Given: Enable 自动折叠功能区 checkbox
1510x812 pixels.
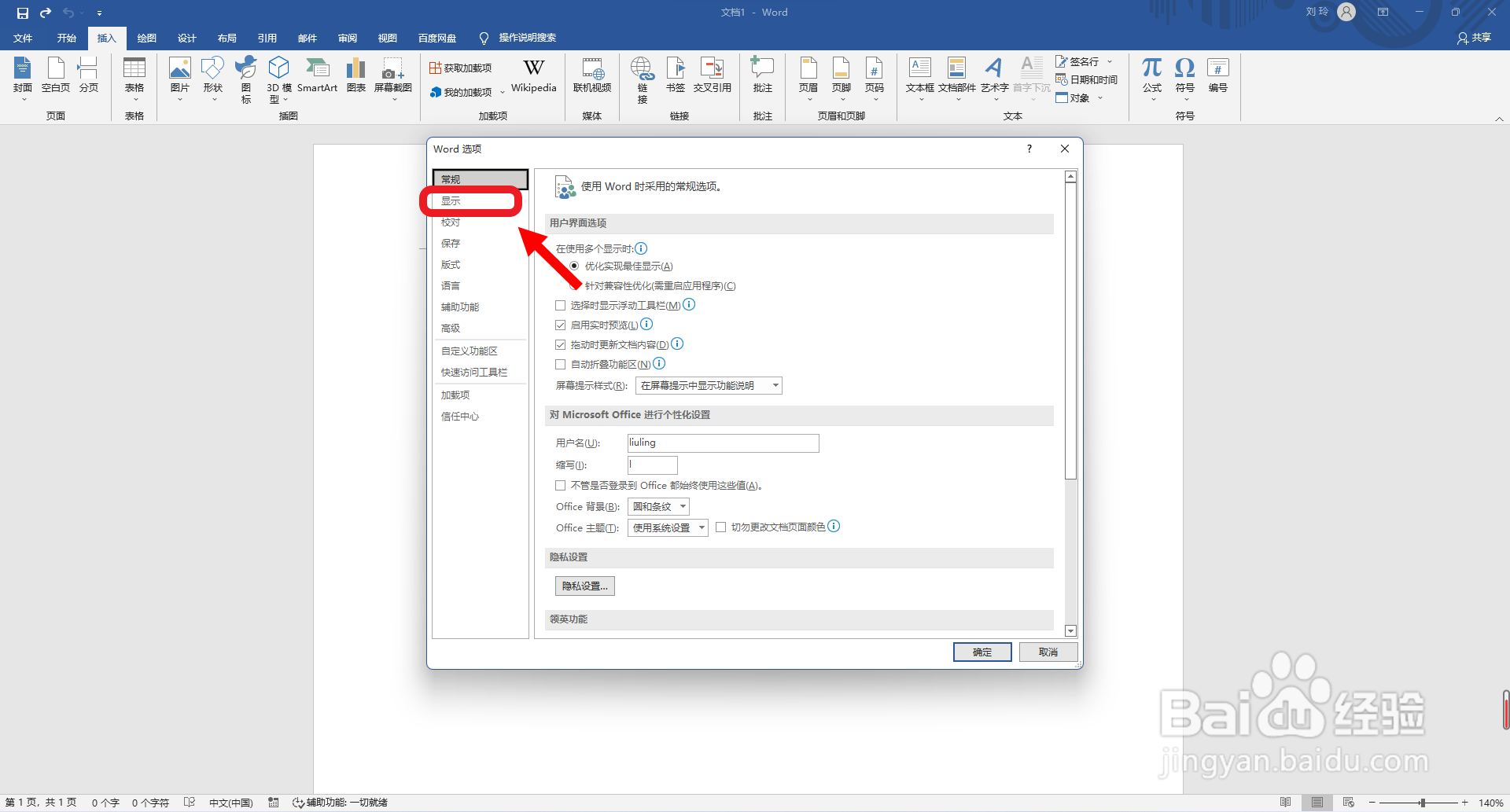Looking at the screenshot, I should click(561, 365).
